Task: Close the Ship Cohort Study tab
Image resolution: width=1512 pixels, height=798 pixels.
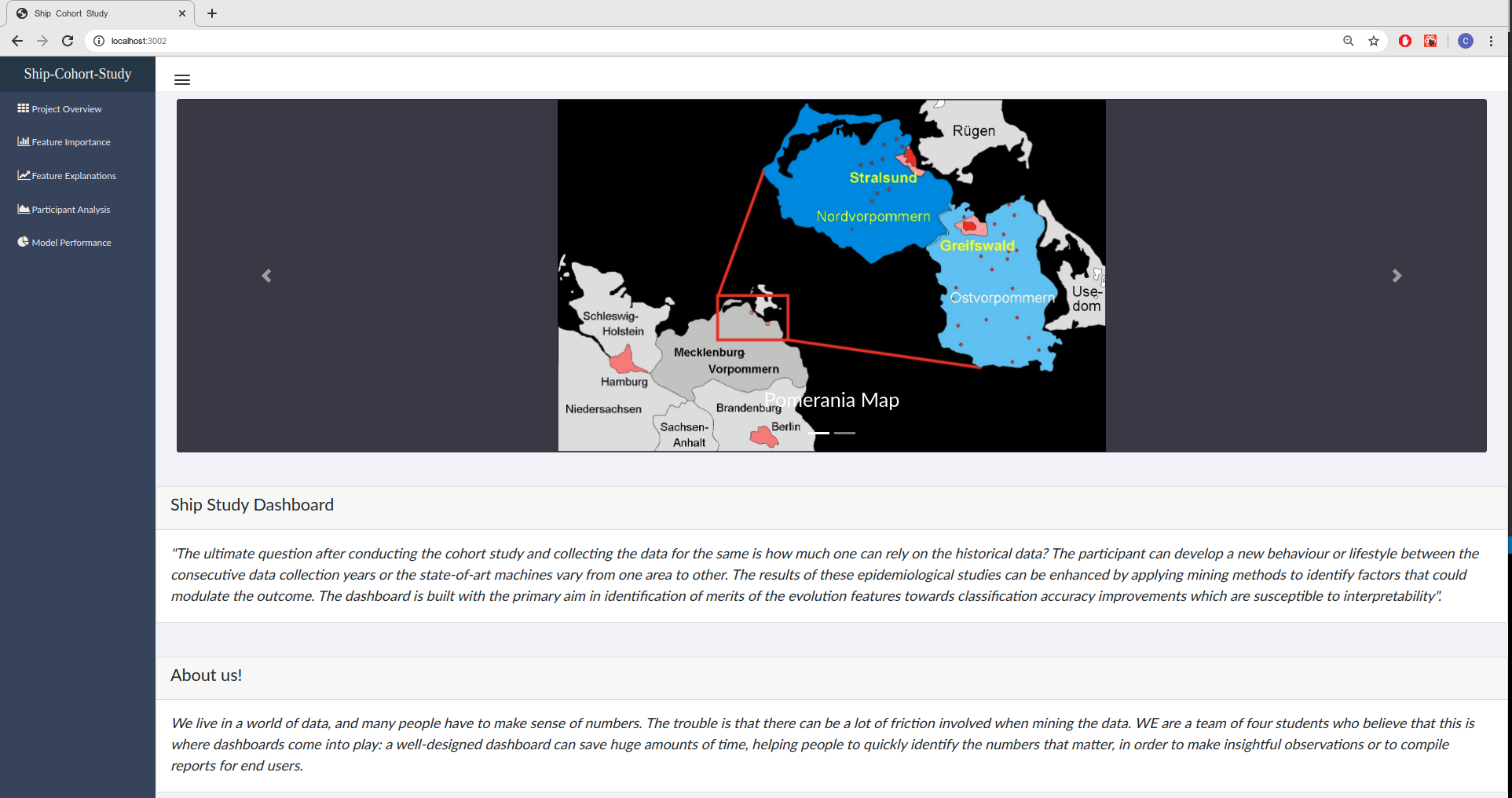Action: [x=182, y=13]
